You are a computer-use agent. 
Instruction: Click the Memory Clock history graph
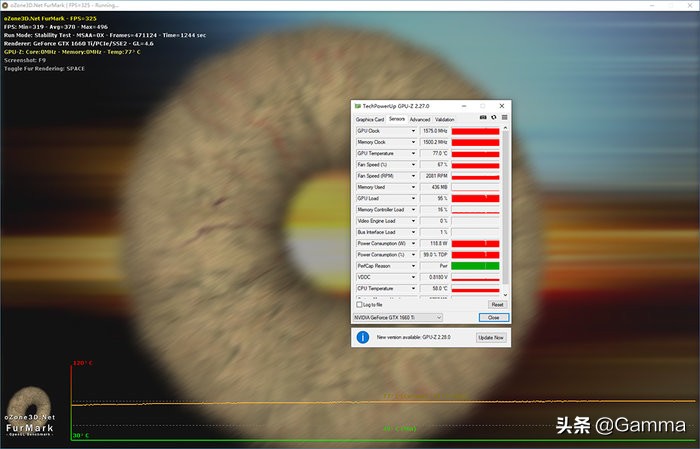tap(475, 142)
